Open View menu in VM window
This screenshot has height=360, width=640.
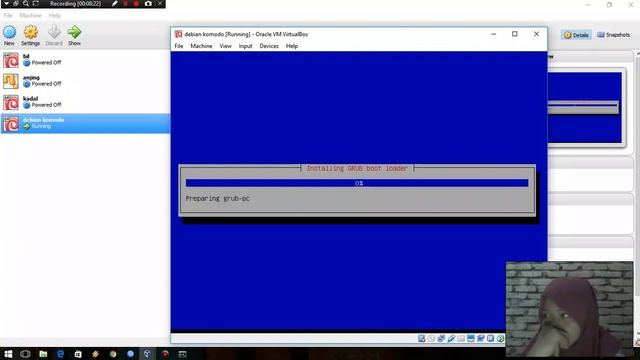(x=225, y=46)
